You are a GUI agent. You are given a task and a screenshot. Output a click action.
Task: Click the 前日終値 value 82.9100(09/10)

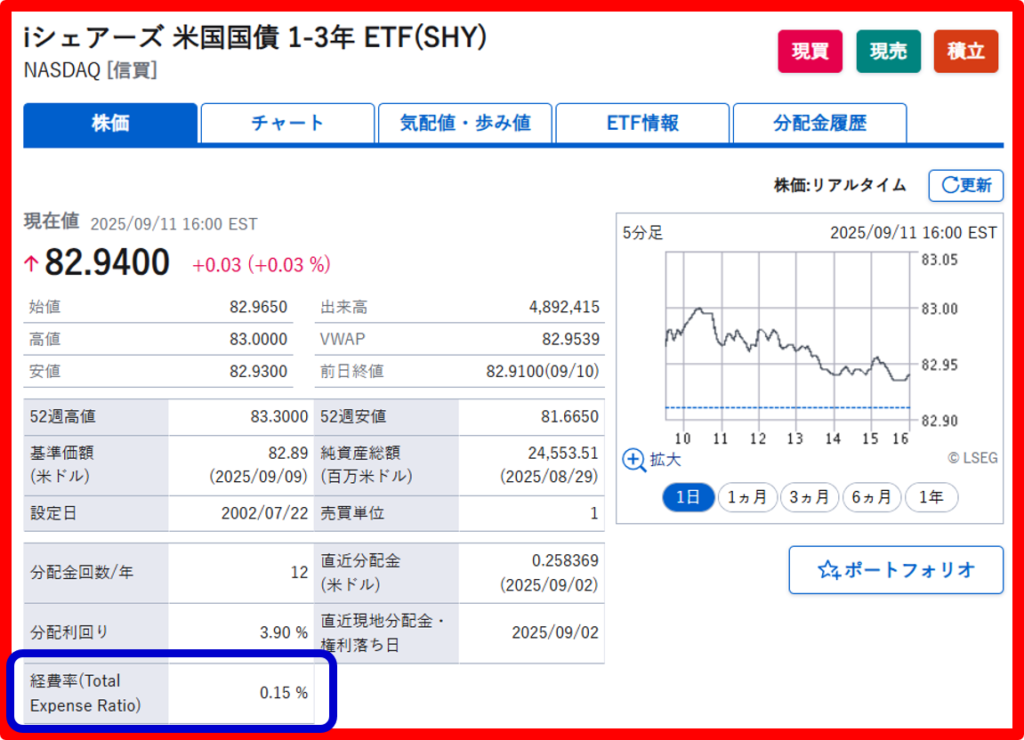[543, 372]
